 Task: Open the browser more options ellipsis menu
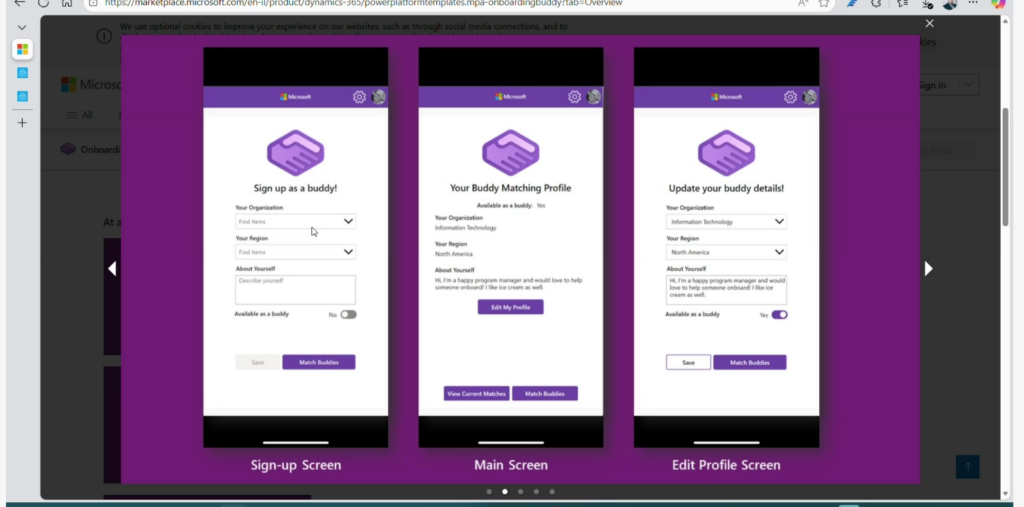tap(973, 3)
